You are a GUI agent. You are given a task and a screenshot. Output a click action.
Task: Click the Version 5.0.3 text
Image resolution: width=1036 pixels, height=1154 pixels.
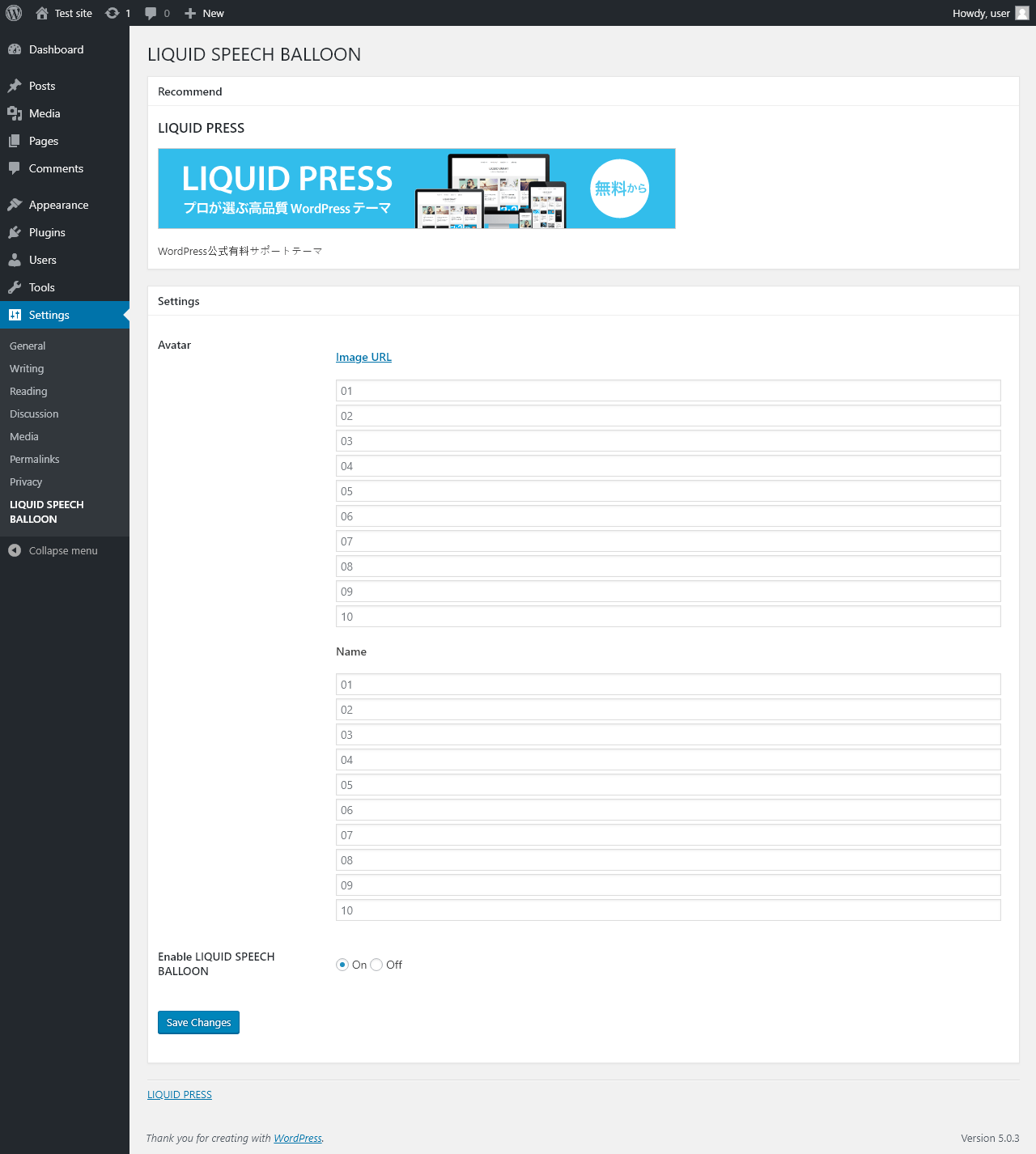(990, 1138)
